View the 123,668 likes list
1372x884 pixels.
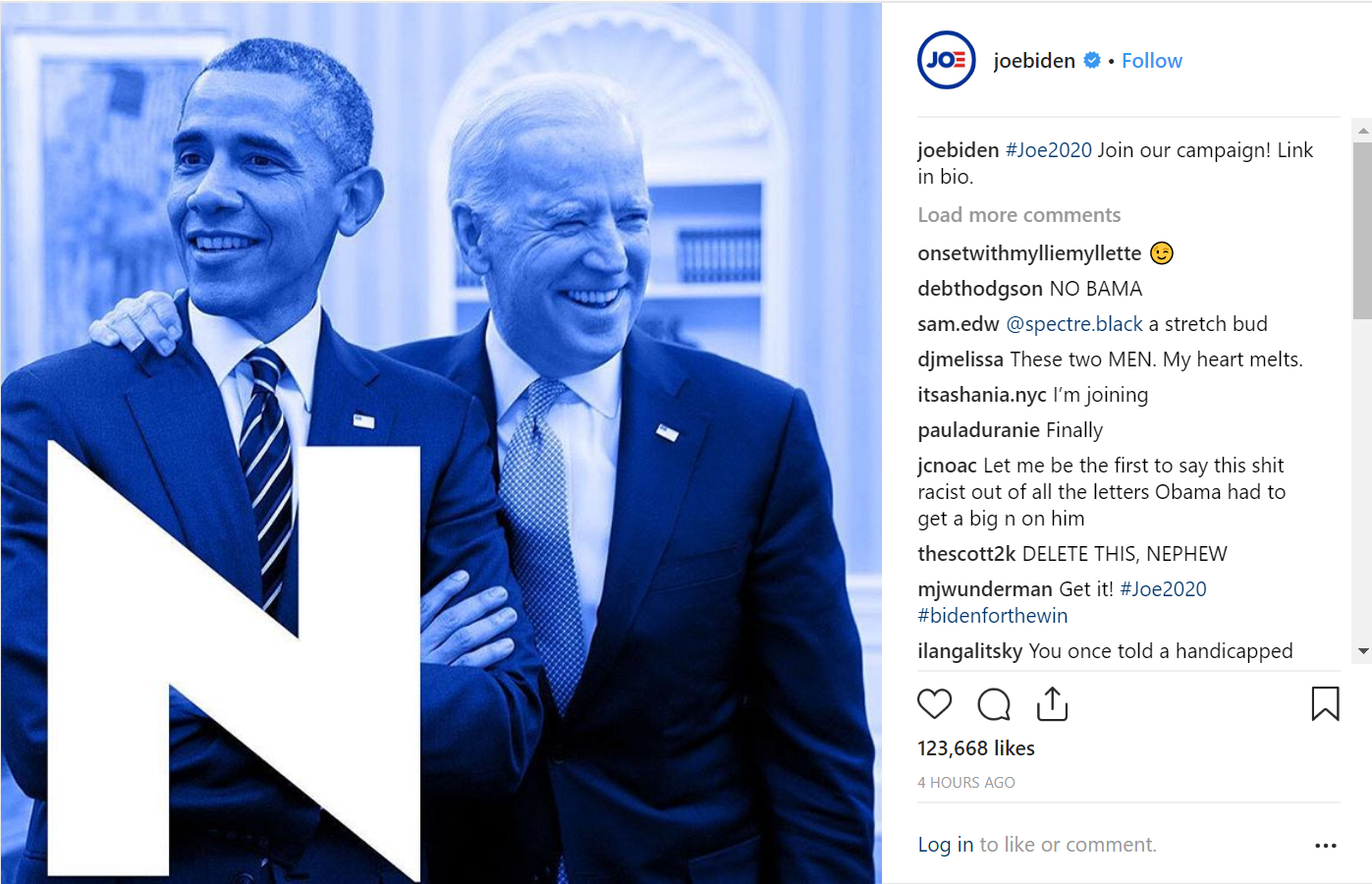click(975, 748)
